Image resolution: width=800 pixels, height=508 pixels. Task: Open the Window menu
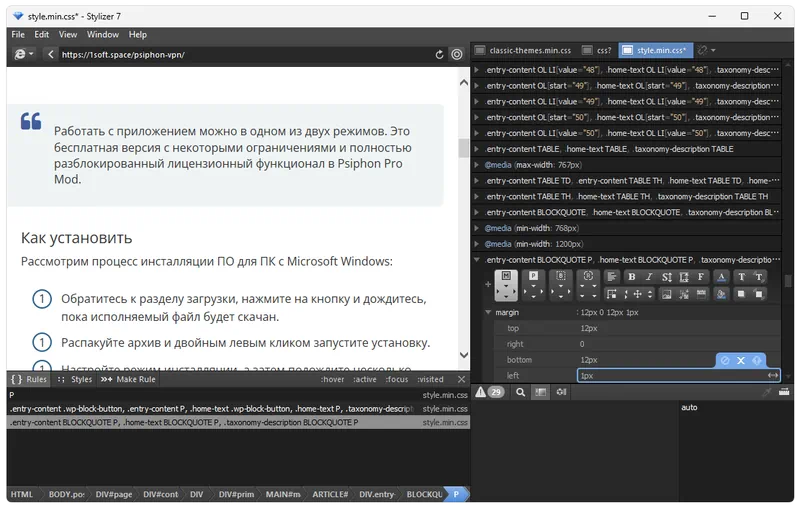point(103,34)
